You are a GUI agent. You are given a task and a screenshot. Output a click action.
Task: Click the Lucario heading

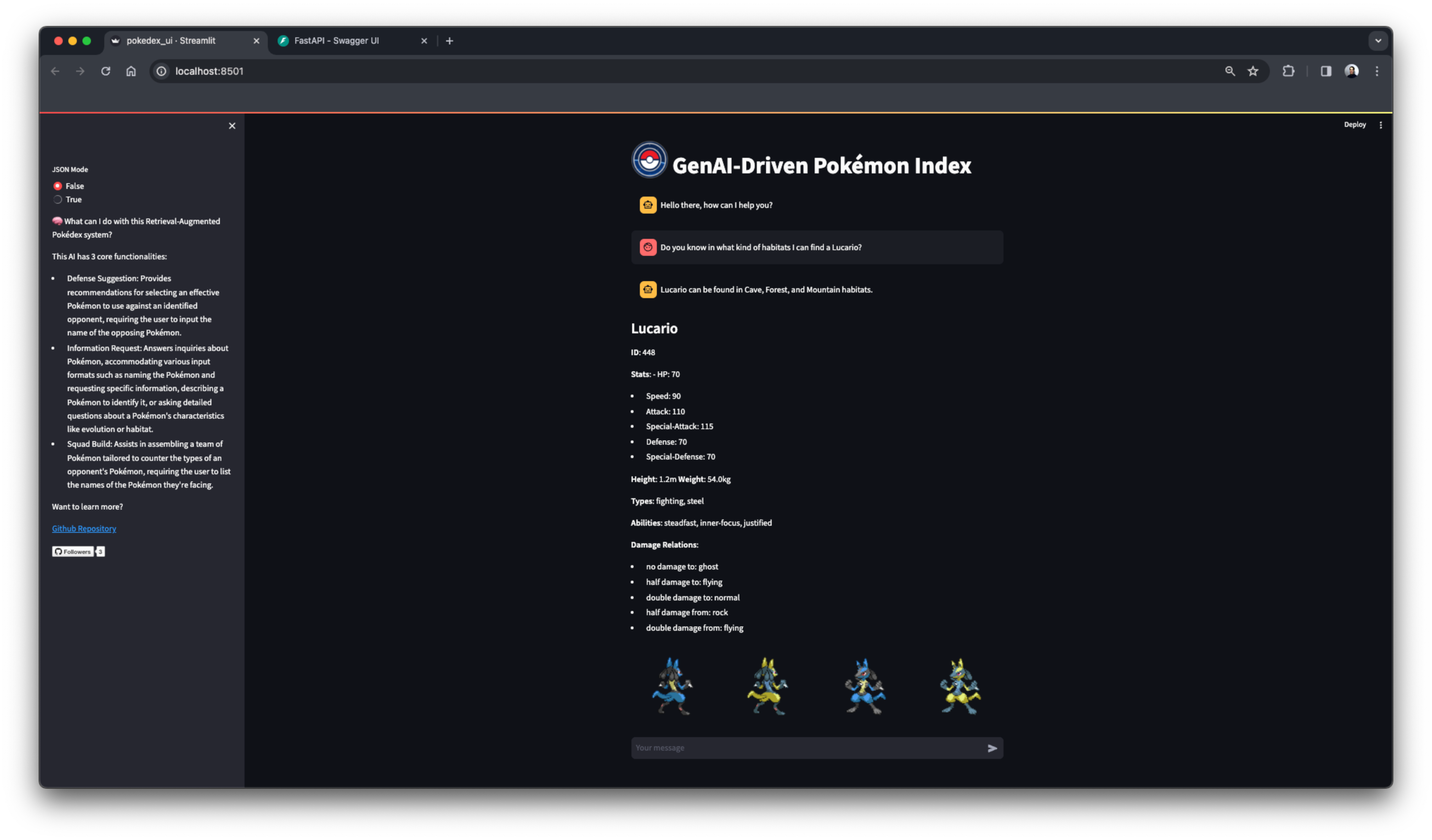pos(654,328)
